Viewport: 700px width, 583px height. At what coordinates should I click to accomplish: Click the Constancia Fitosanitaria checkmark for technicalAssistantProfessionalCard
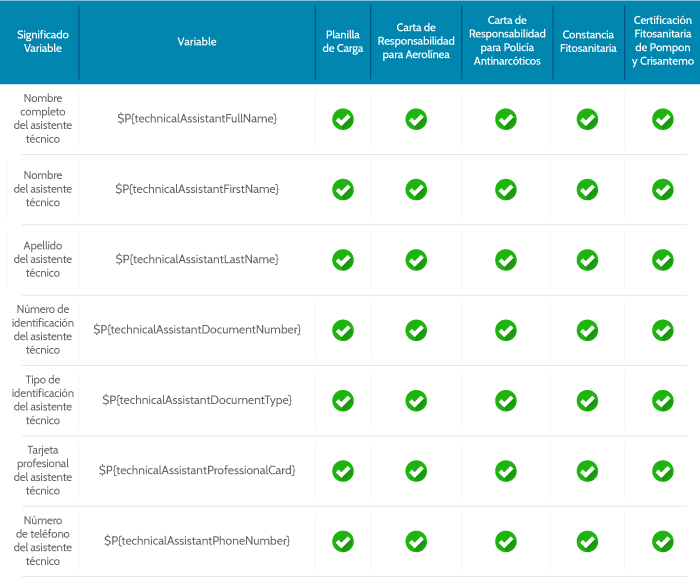point(588,471)
